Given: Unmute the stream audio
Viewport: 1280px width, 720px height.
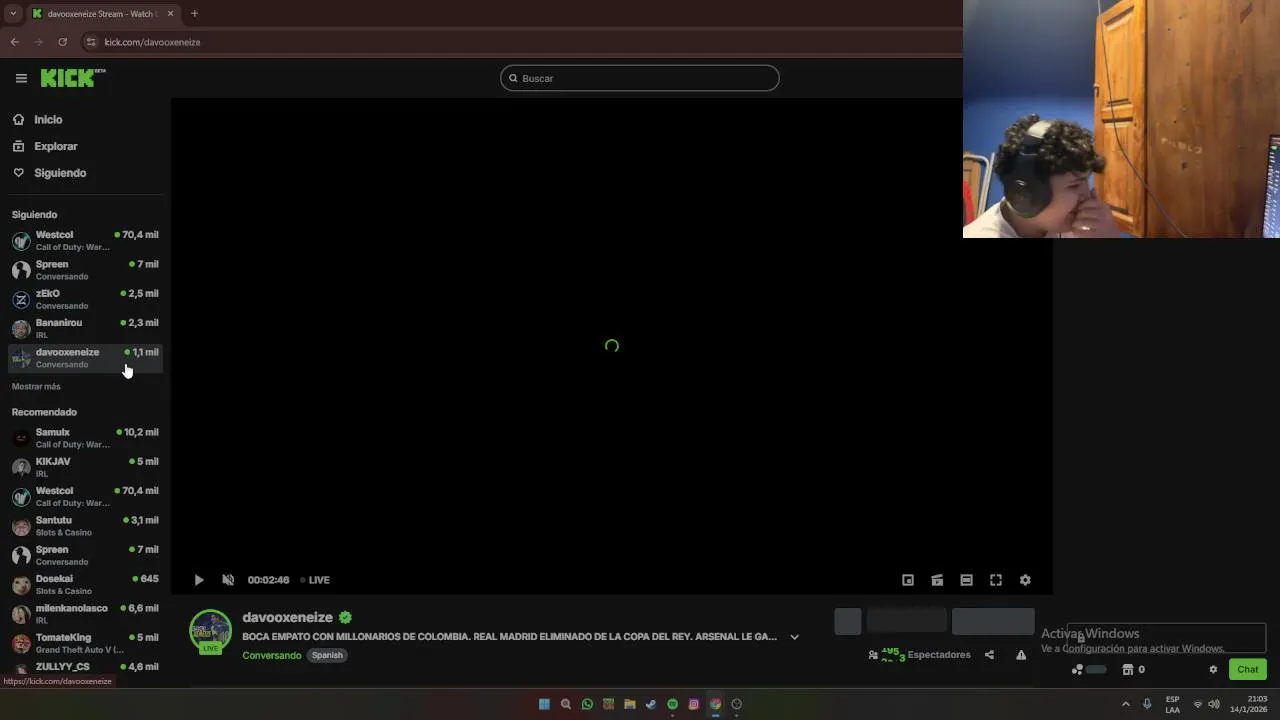Looking at the screenshot, I should pyautogui.click(x=228, y=580).
